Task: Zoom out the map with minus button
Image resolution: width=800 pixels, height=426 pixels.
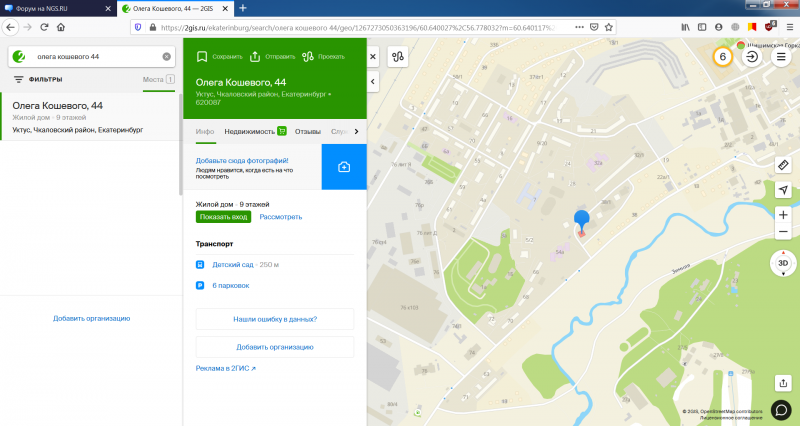Action: click(x=782, y=232)
